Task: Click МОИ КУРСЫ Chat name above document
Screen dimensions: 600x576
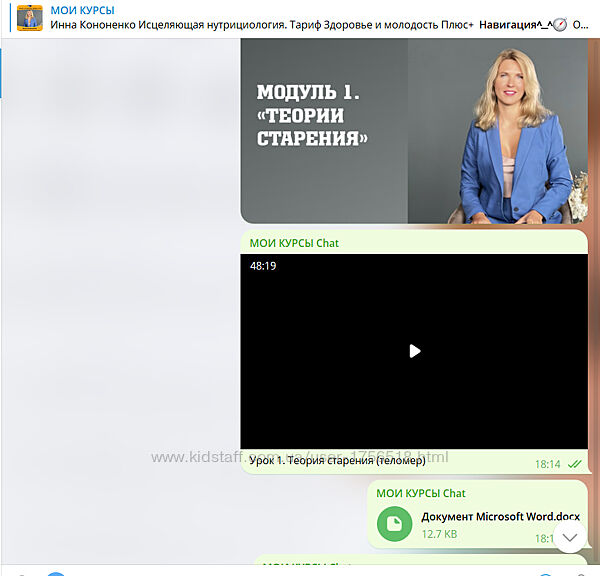Action: 420,493
